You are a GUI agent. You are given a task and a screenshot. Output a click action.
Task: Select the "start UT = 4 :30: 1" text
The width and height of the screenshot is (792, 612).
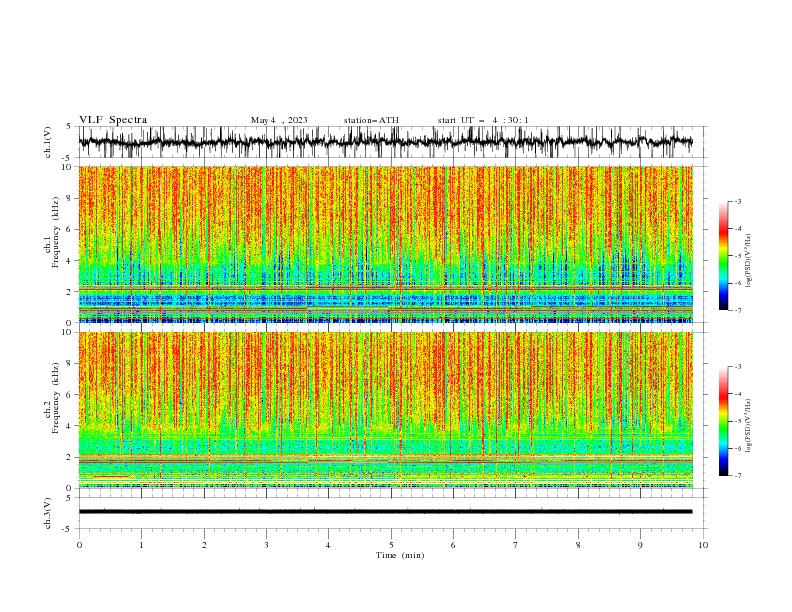[x=483, y=120]
